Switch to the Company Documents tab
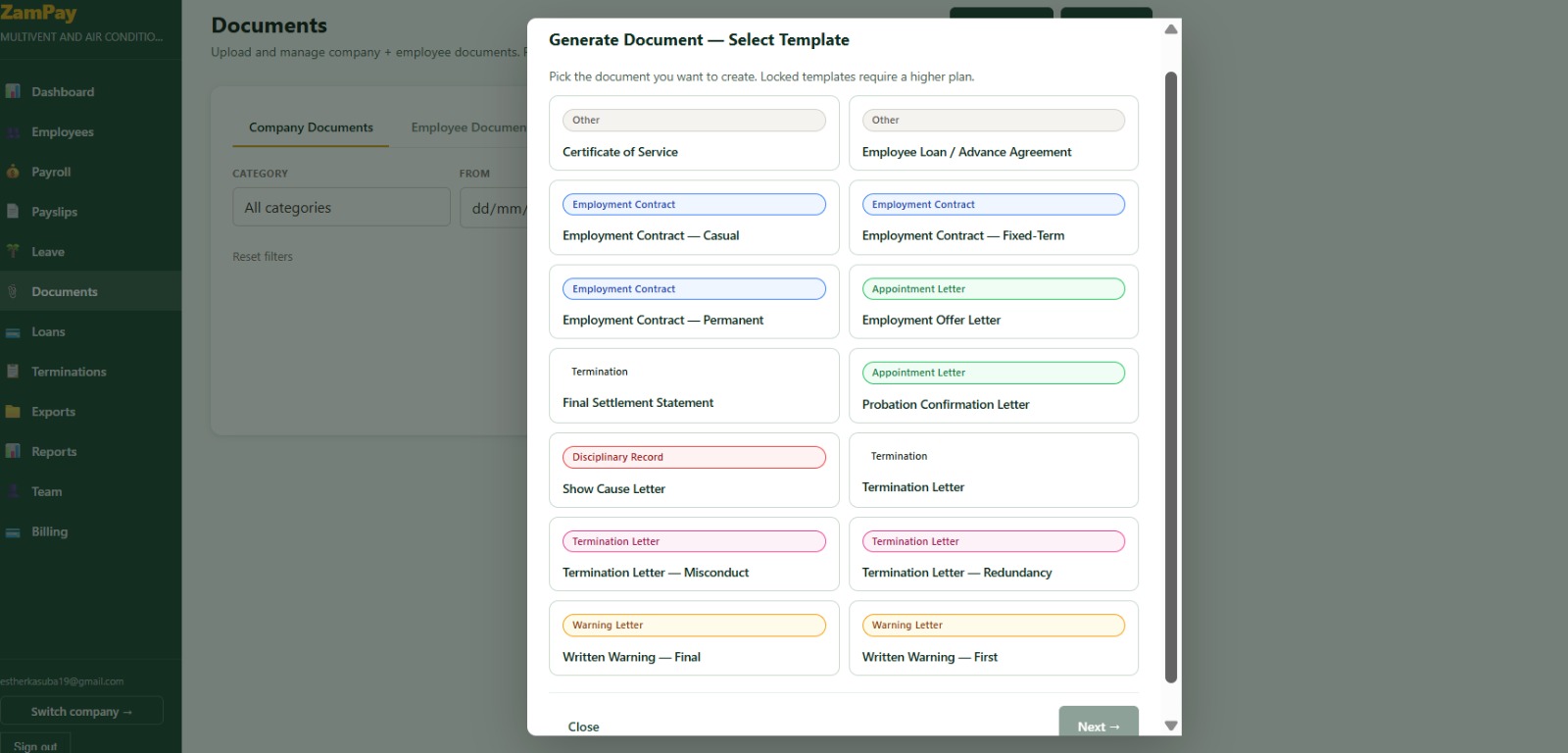1568x753 pixels. click(311, 127)
